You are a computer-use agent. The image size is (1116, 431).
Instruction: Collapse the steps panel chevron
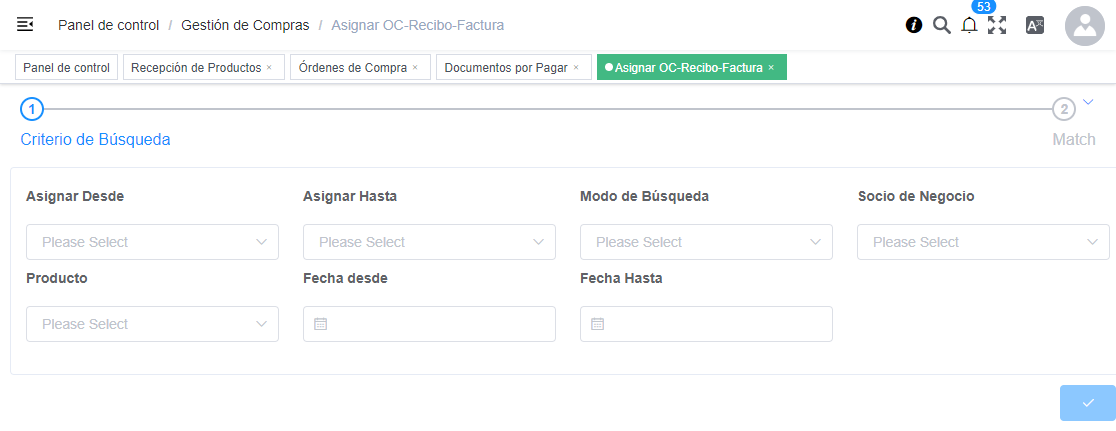[1089, 101]
